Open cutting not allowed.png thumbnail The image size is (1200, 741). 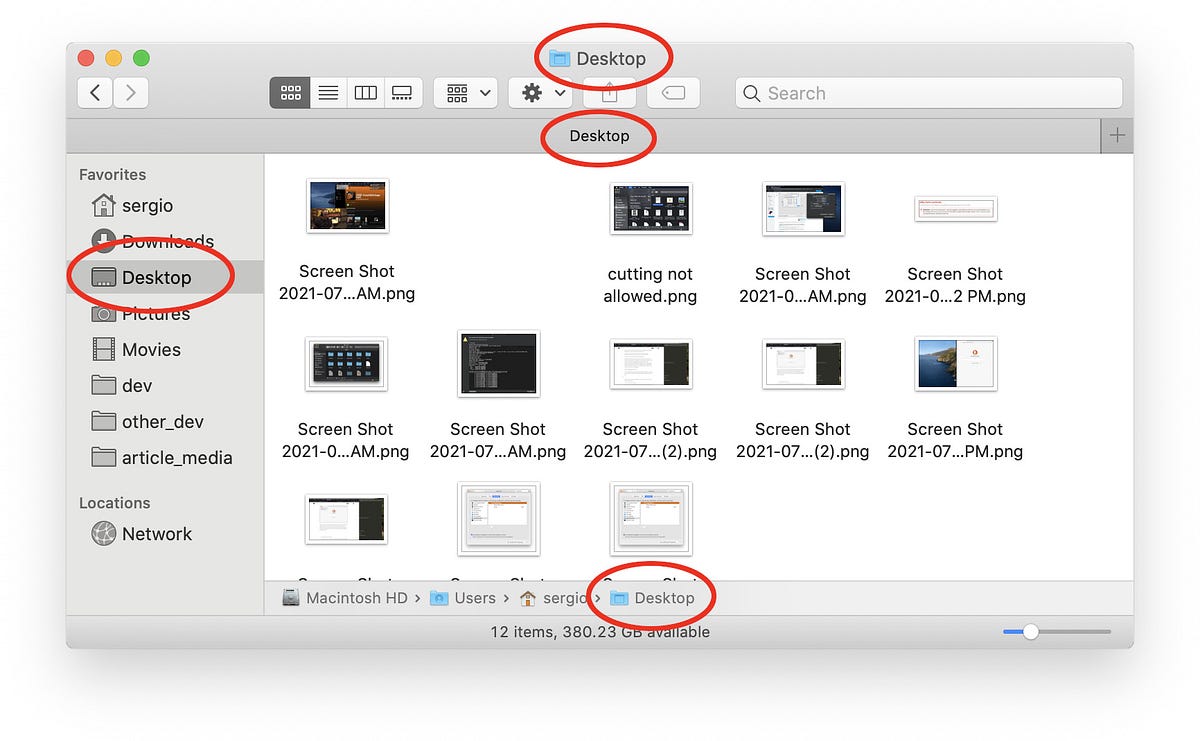point(650,209)
